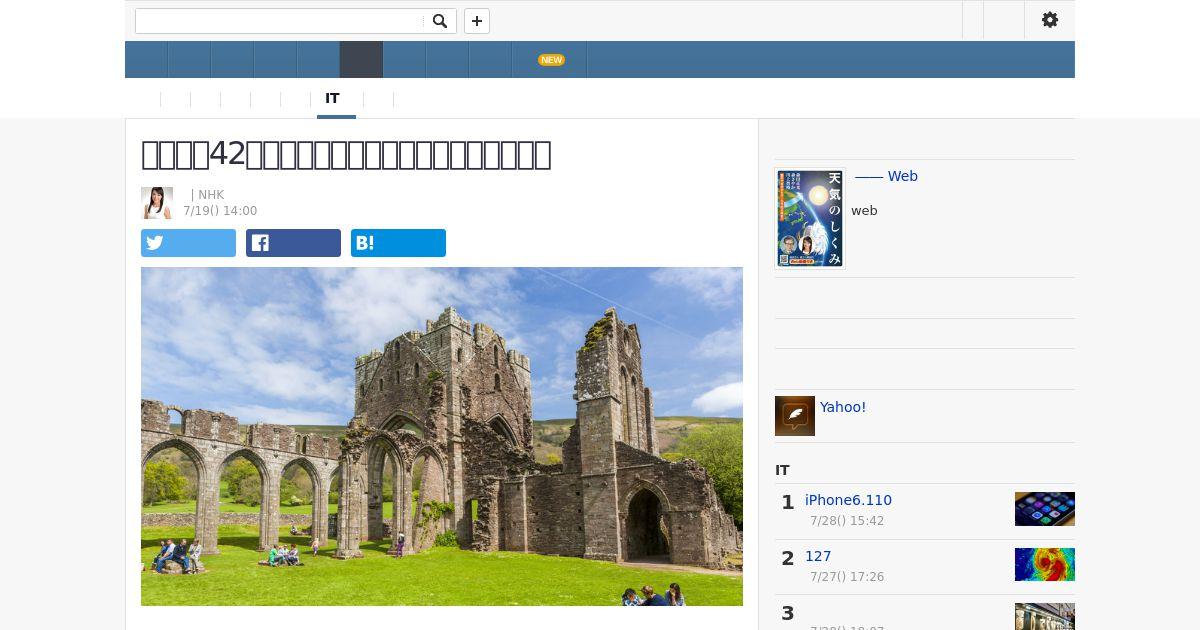Click the magnifier search icon
Screen dimensions: 1200x630
pyautogui.click(x=440, y=21)
